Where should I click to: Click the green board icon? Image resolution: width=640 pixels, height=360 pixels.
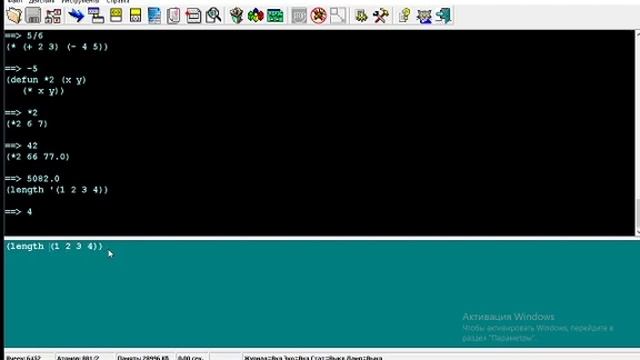tap(276, 16)
